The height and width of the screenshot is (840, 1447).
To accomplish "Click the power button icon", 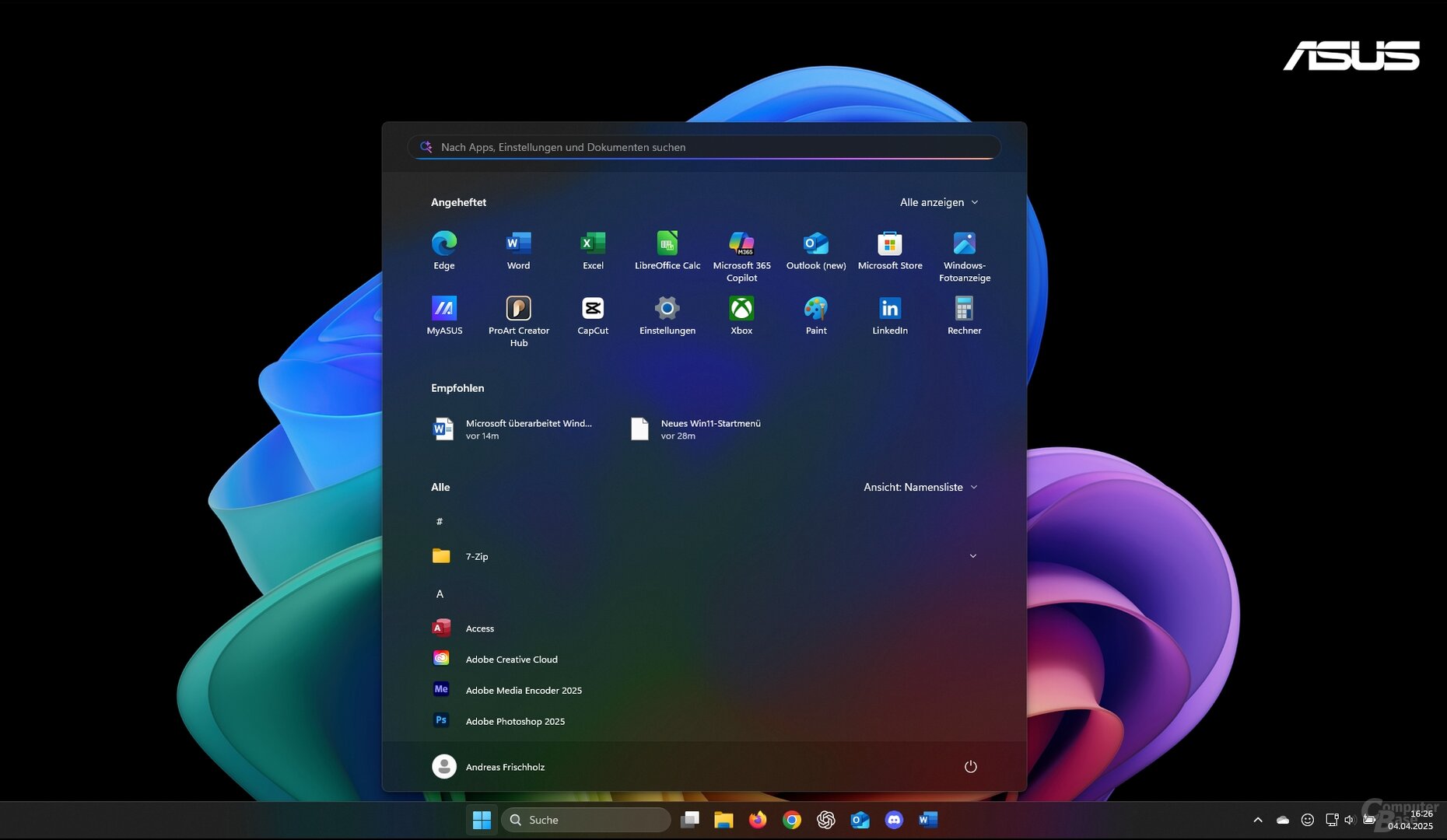I will pyautogui.click(x=970, y=767).
